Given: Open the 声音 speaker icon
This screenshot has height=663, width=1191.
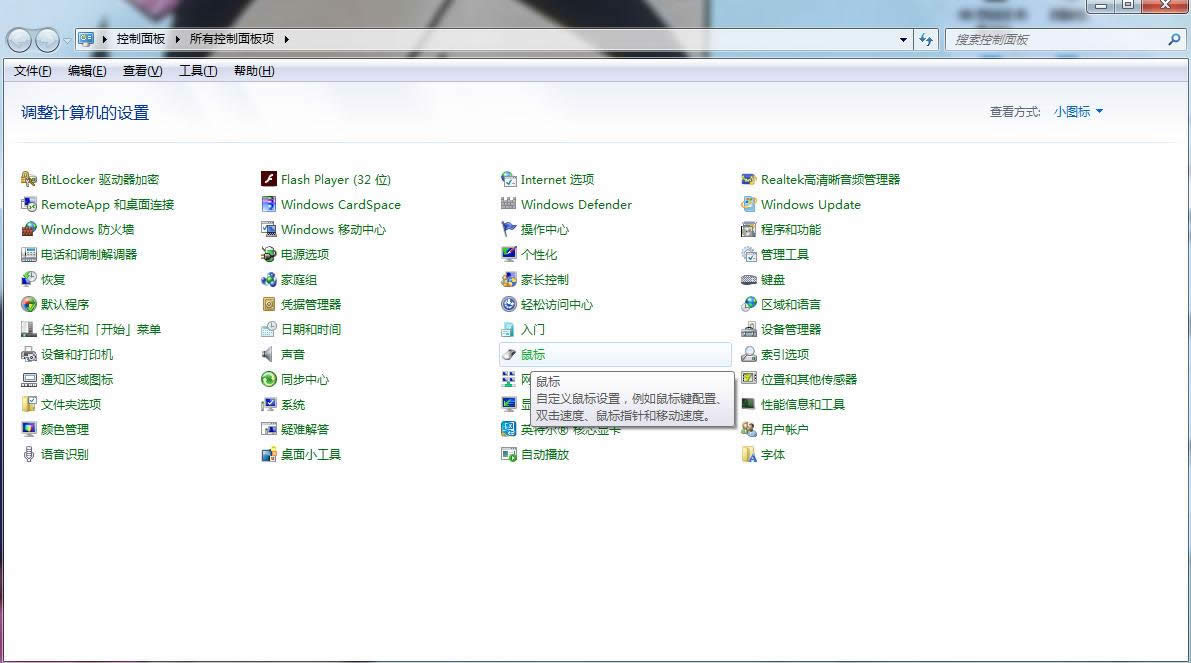Looking at the screenshot, I should [x=269, y=355].
